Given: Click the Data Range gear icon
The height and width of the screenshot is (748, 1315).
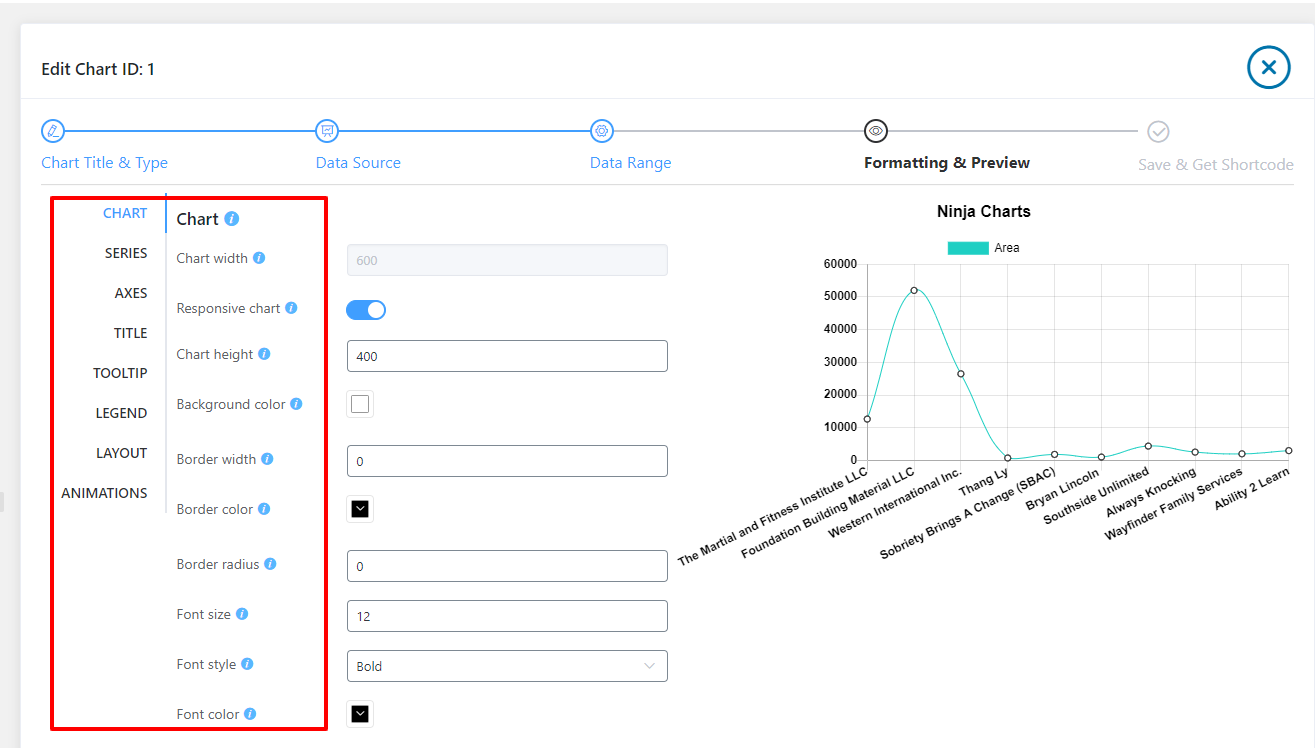Looking at the screenshot, I should [602, 131].
